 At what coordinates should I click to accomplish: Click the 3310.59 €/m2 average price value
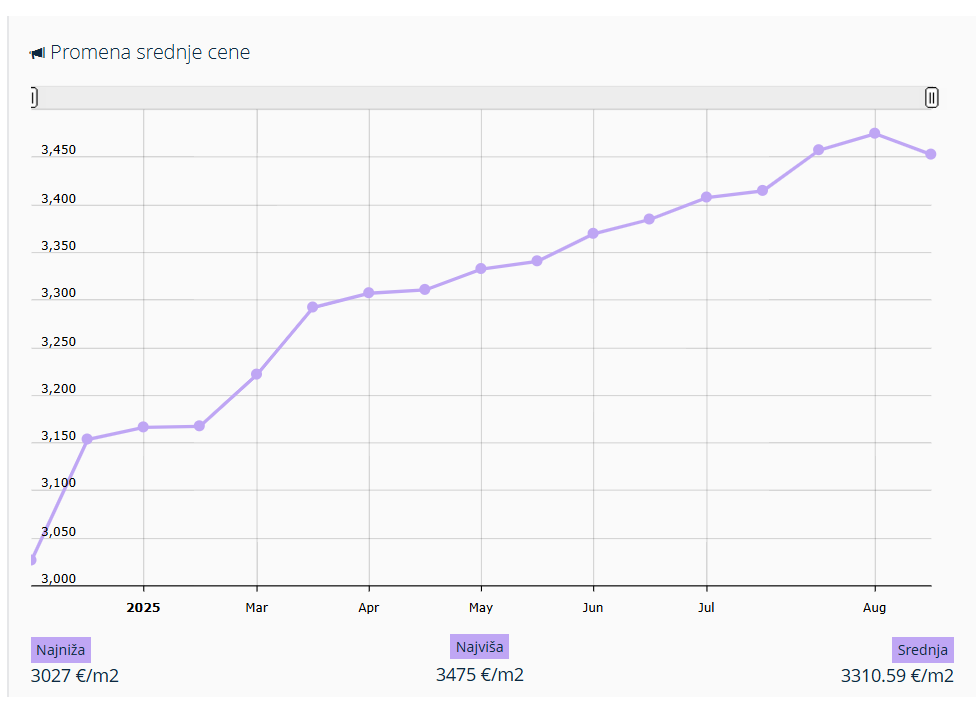897,676
